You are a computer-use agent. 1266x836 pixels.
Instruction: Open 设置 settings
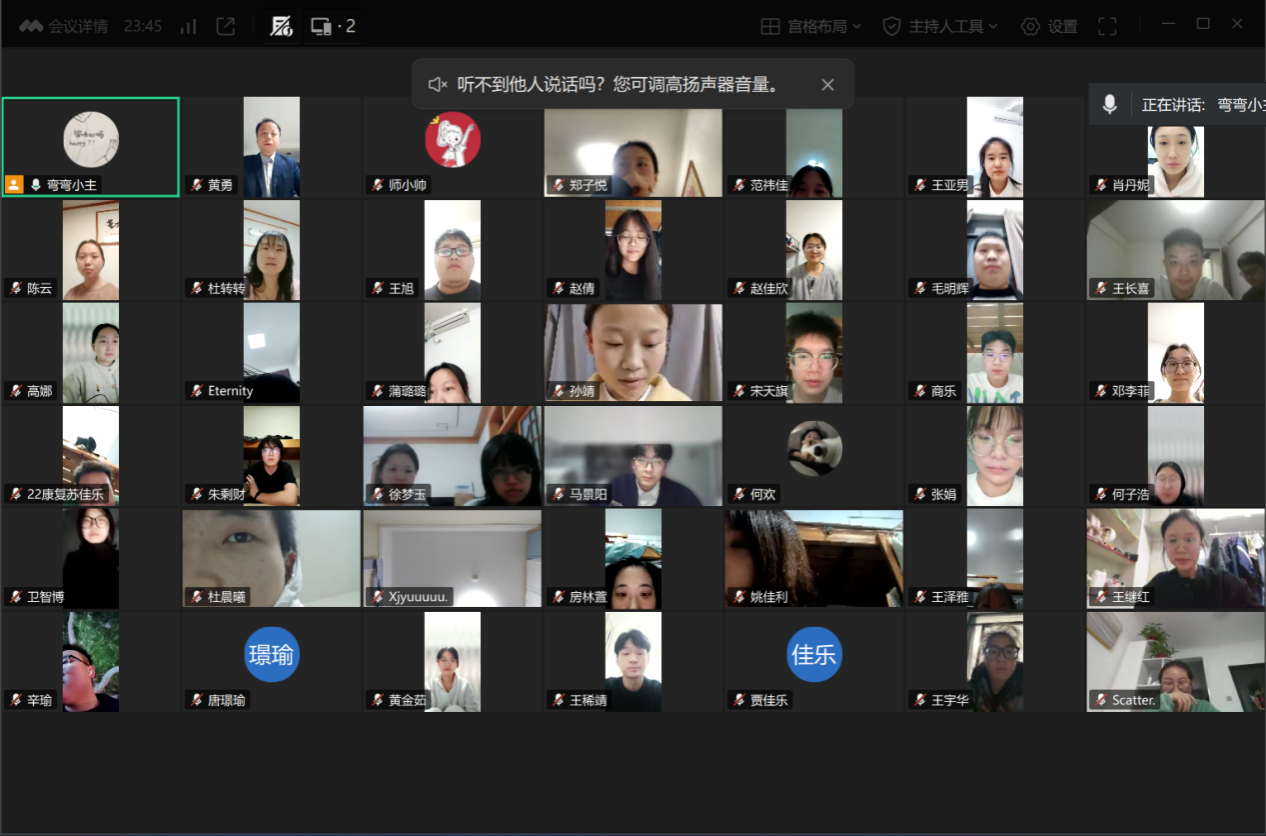(1049, 27)
